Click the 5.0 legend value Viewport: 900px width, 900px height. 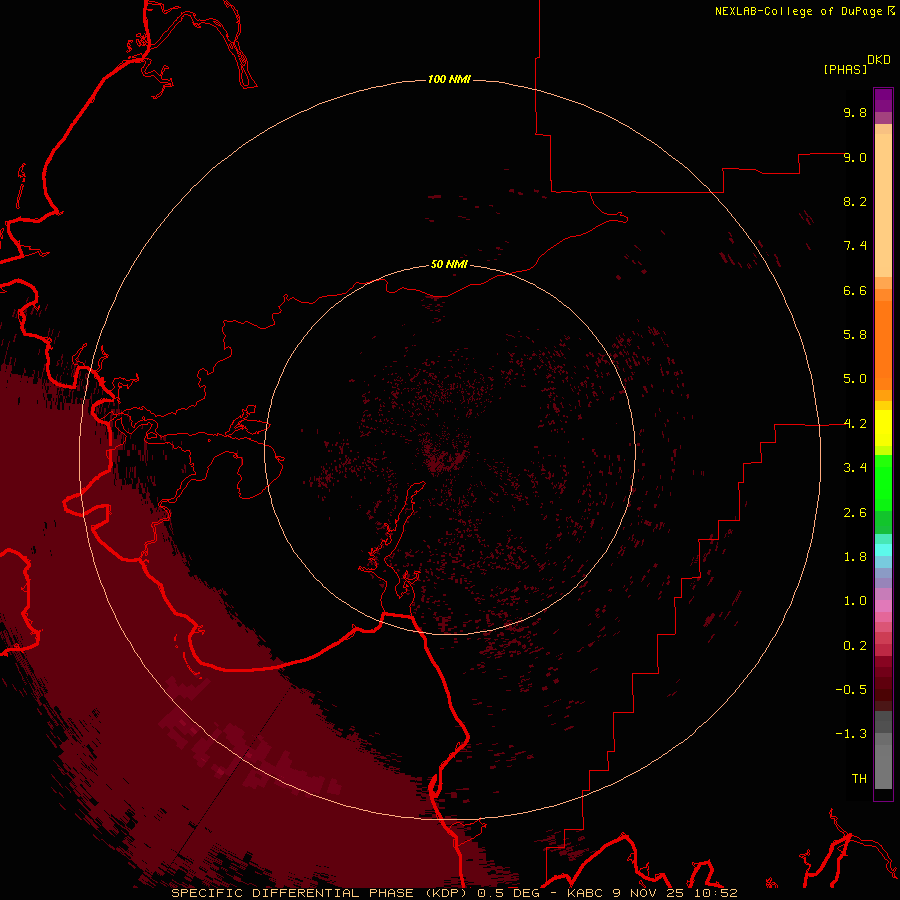(855, 379)
